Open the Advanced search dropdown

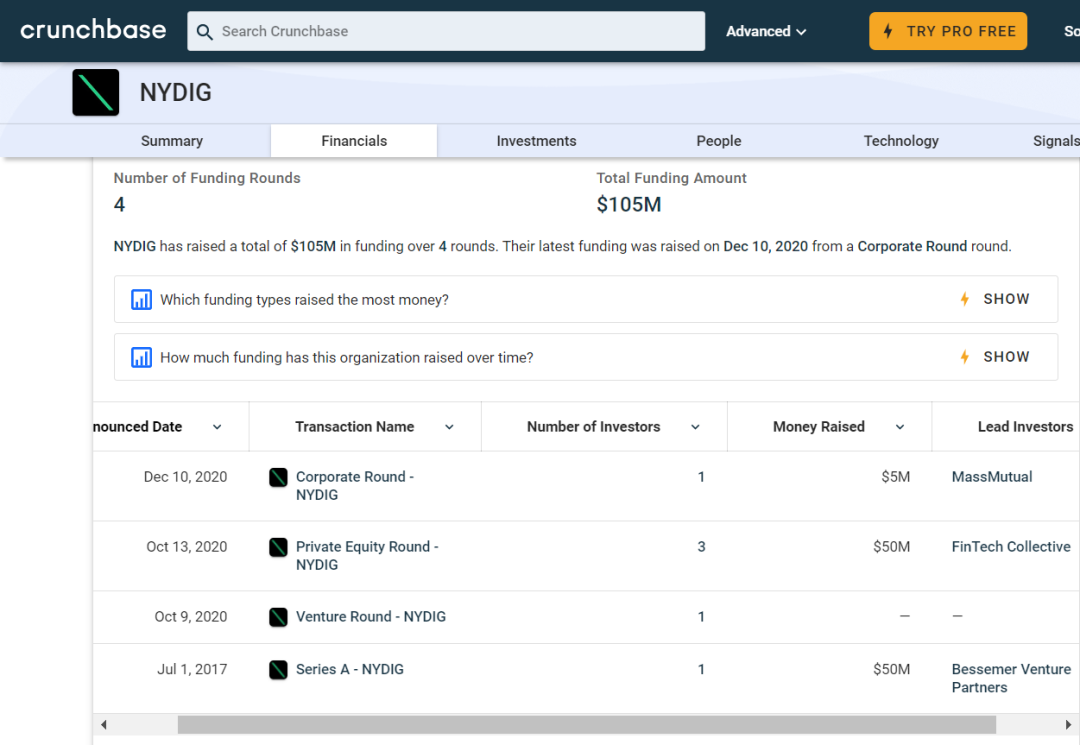click(766, 31)
